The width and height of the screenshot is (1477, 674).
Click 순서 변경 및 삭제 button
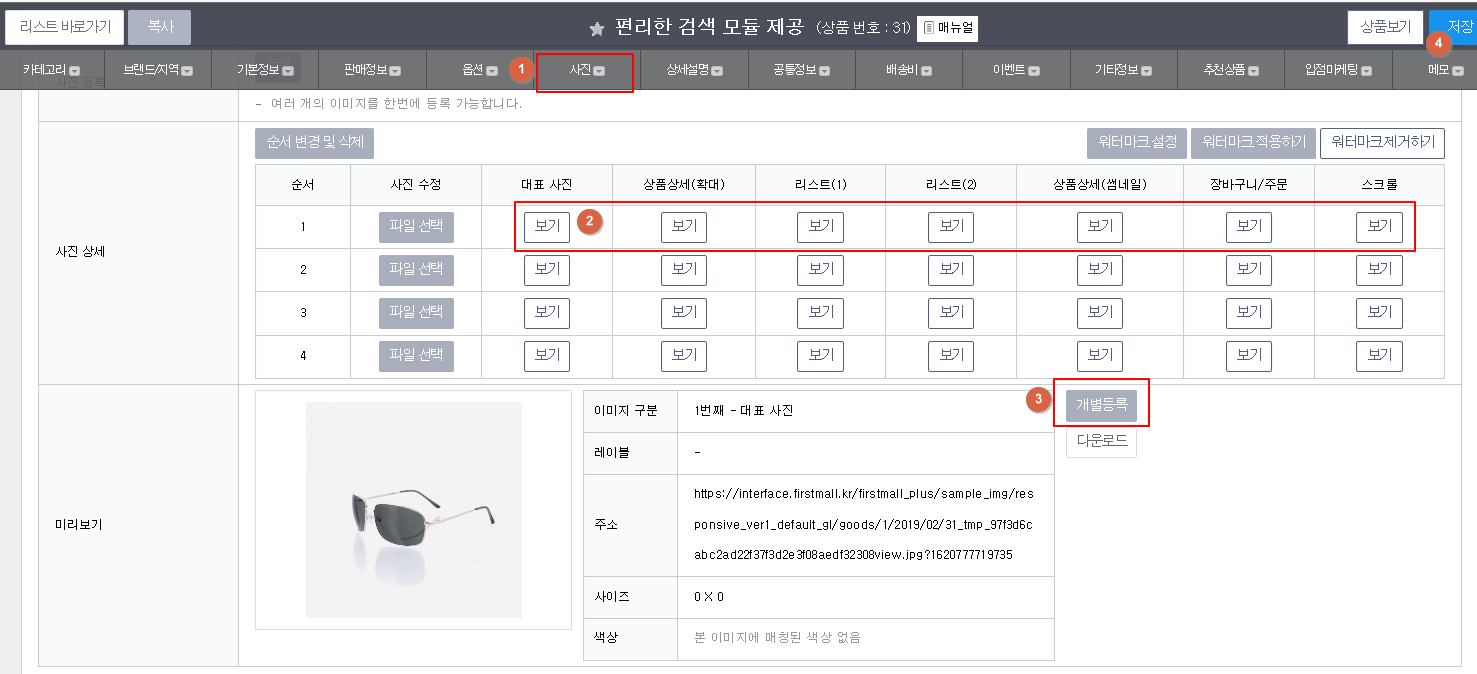point(314,143)
